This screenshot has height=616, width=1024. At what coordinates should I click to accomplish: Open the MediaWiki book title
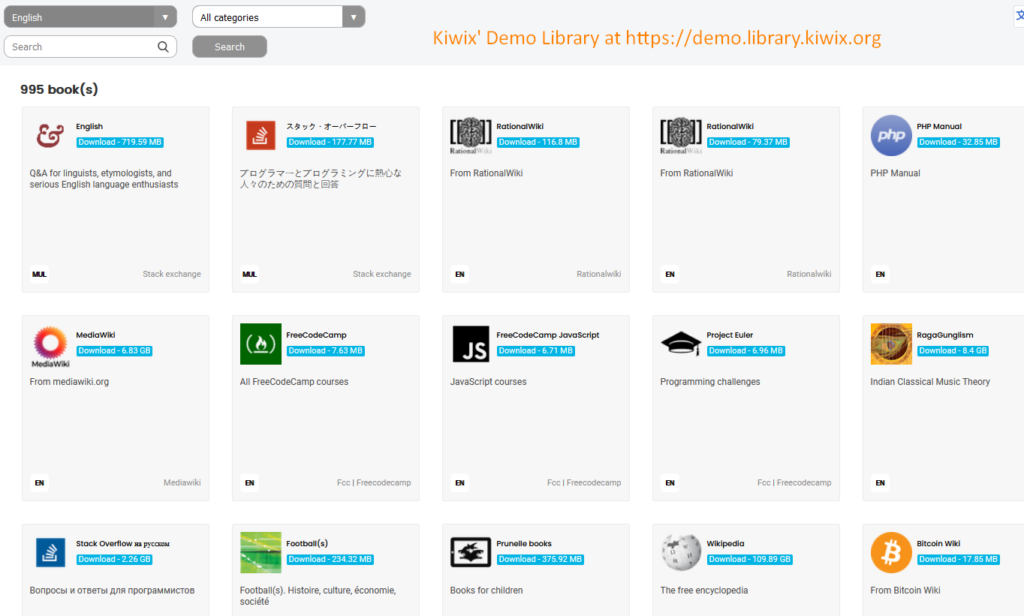pyautogui.click(x=95, y=334)
